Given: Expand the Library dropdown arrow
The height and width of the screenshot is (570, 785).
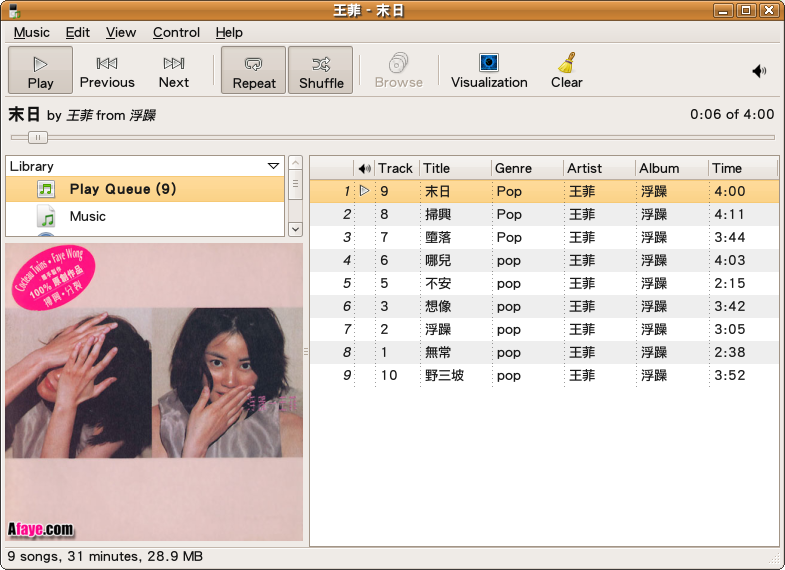Looking at the screenshot, I should (273, 166).
